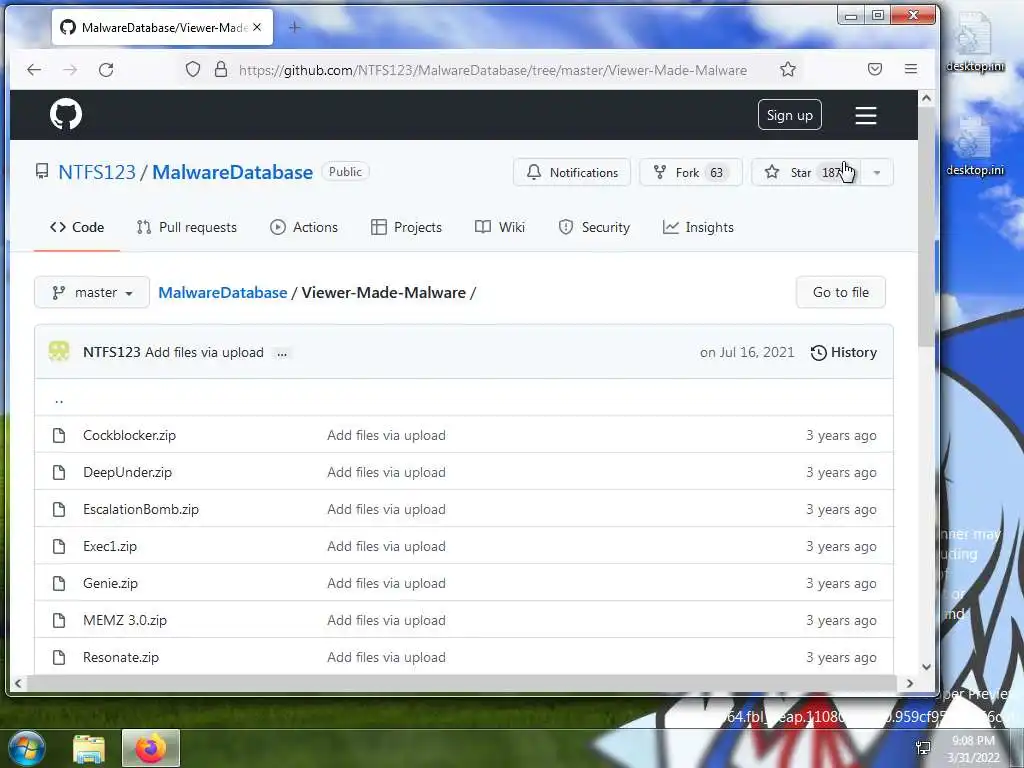Click the network icon in system tray
Viewport: 1024px width, 768px height.
[923, 748]
